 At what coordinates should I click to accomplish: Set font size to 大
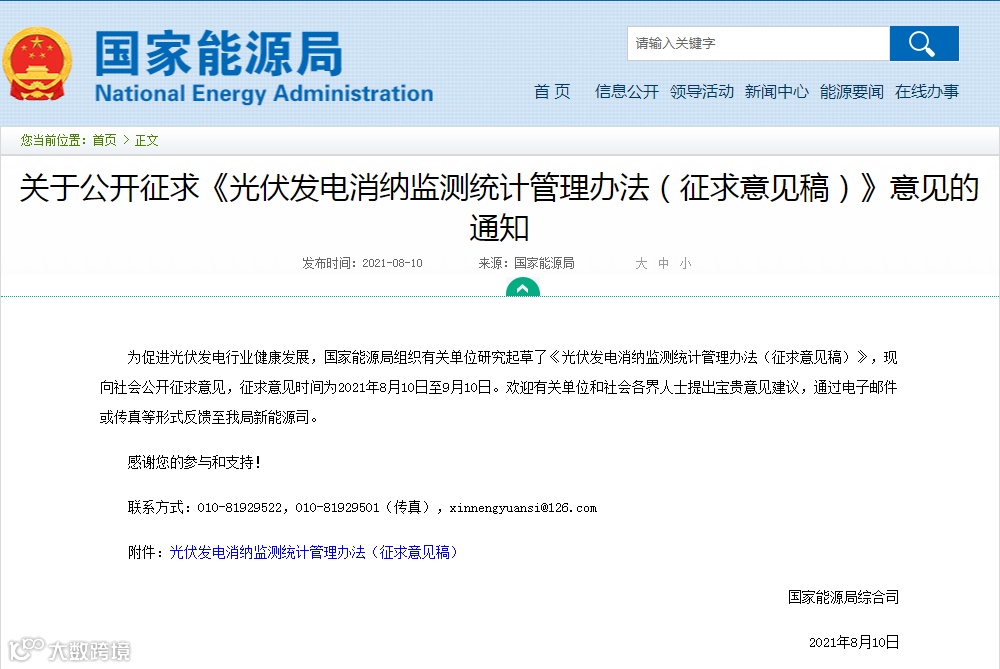[x=641, y=263]
